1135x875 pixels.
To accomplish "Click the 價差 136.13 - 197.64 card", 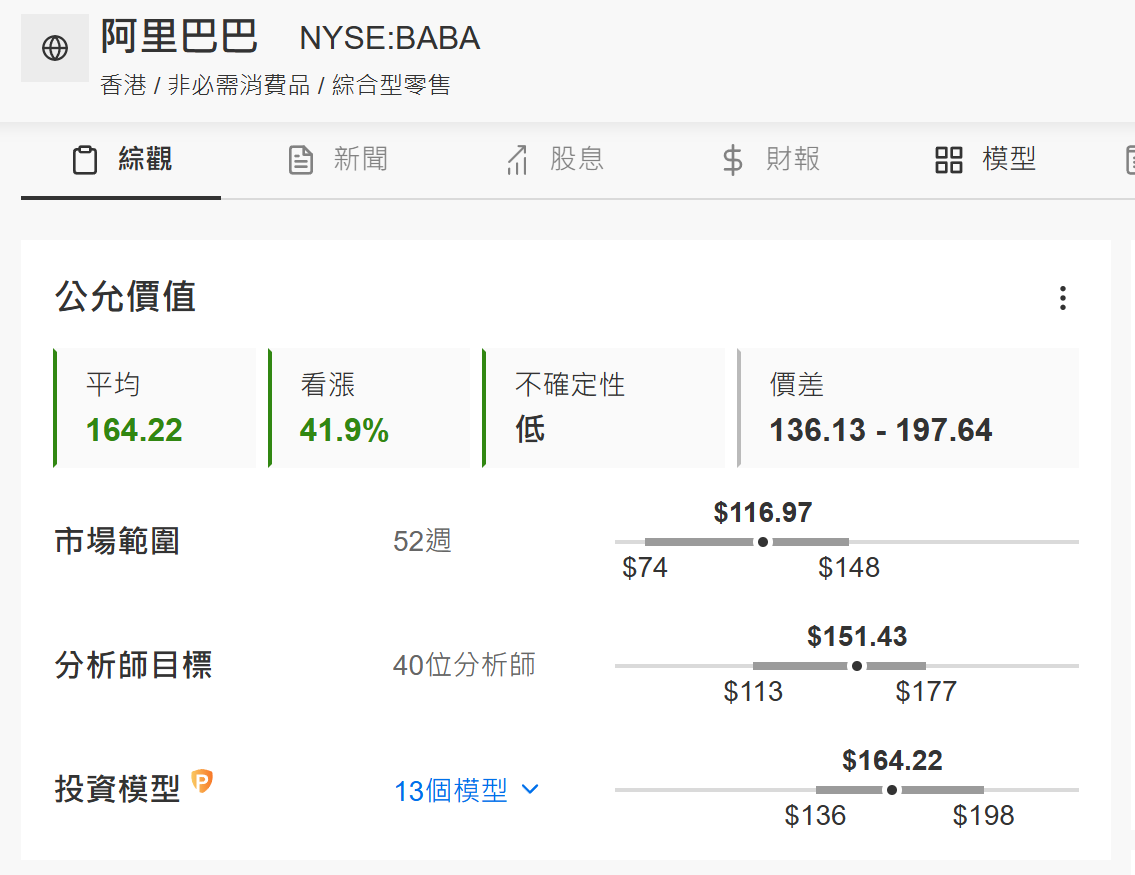I will point(908,407).
